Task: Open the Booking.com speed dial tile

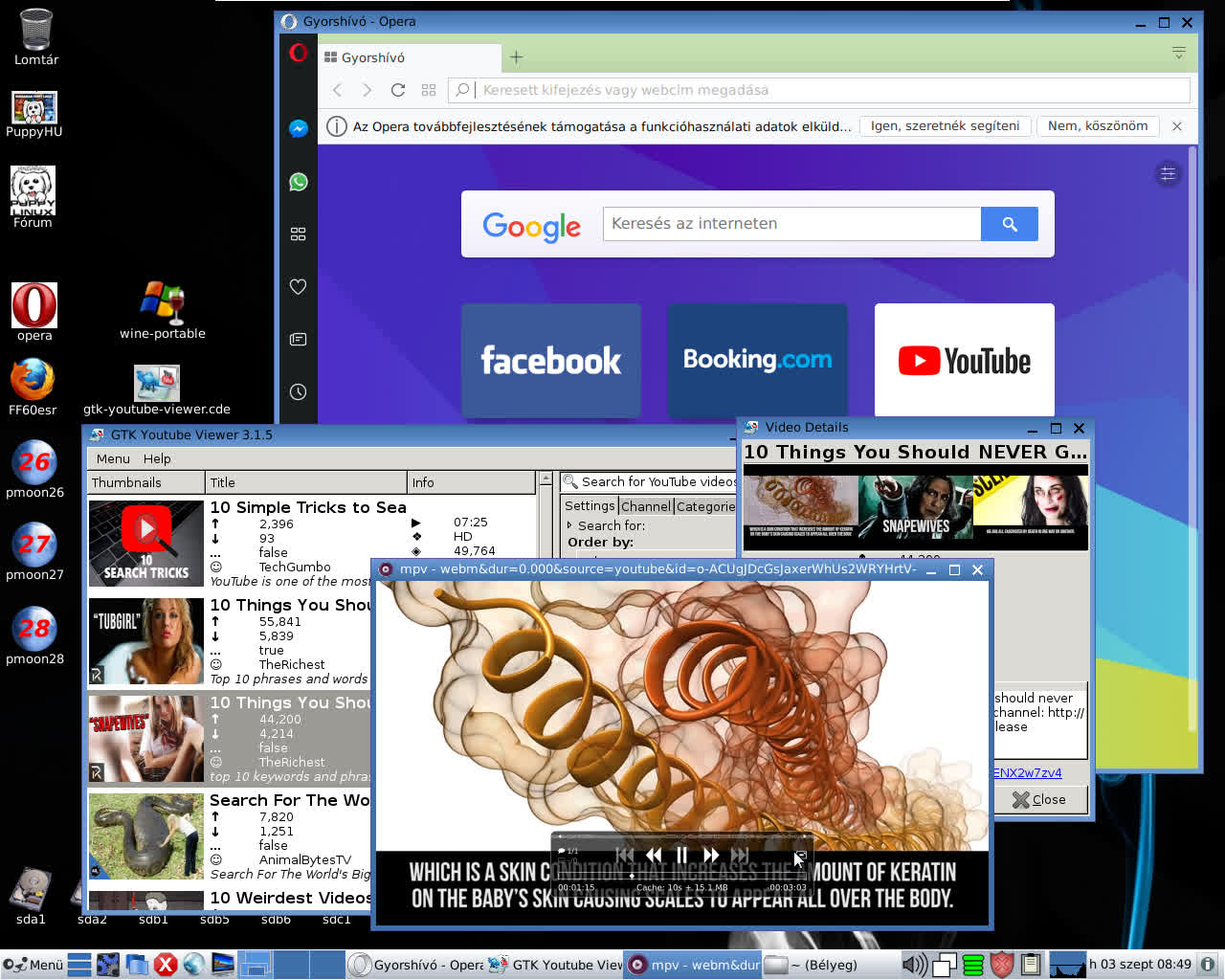Action: (x=757, y=360)
